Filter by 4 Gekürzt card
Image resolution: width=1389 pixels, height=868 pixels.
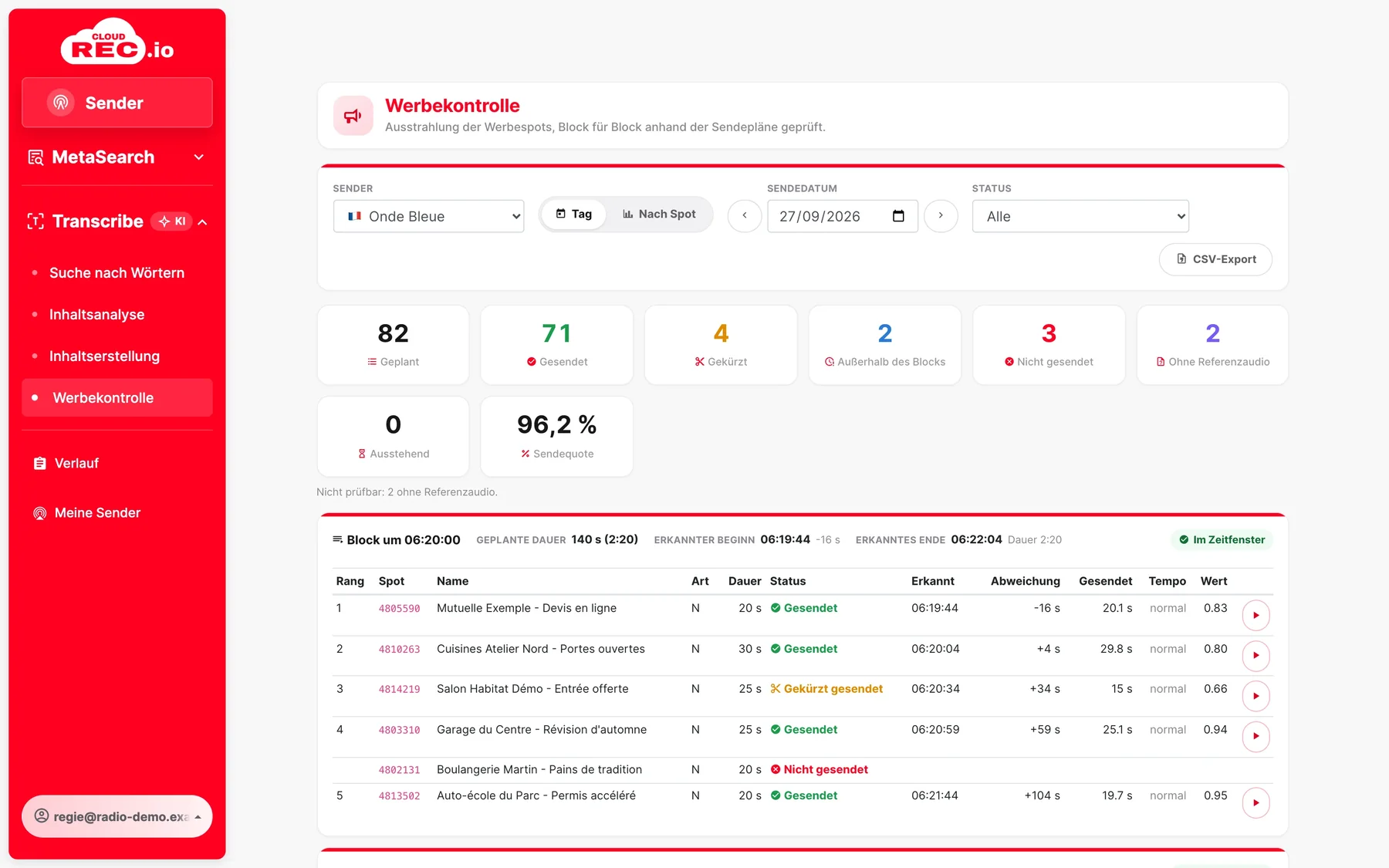tap(721, 345)
